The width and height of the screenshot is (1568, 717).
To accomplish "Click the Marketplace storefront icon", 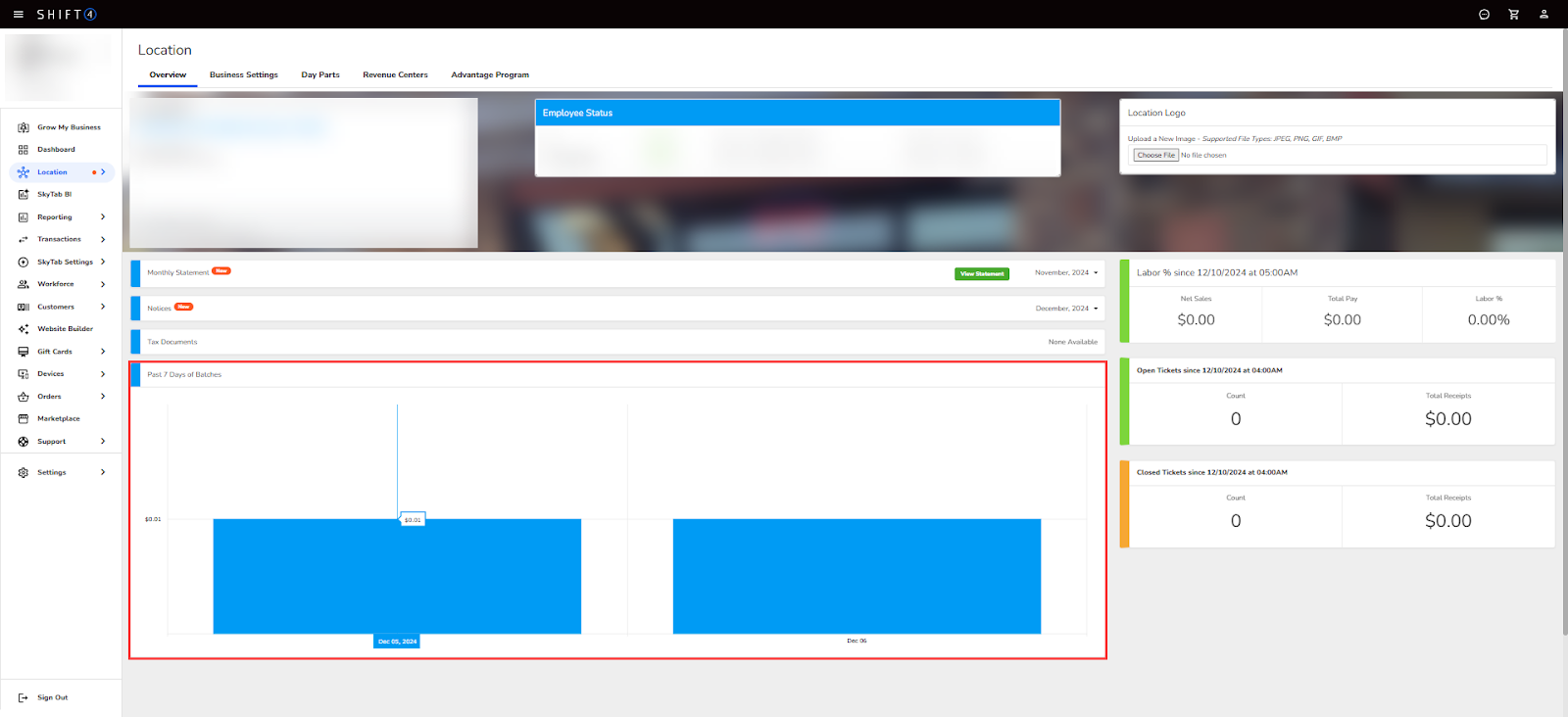I will [24, 419].
